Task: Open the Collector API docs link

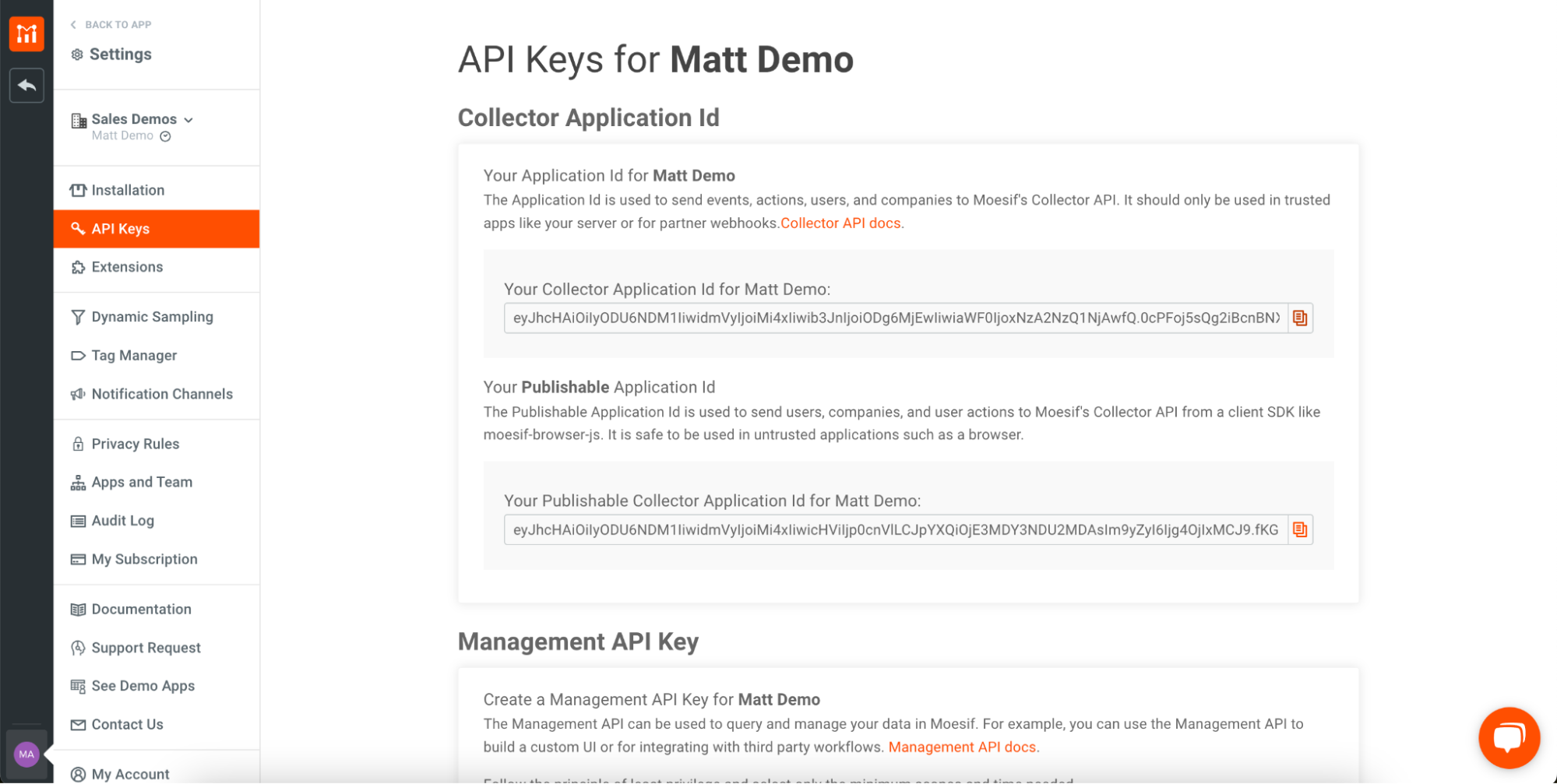Action: click(x=840, y=223)
